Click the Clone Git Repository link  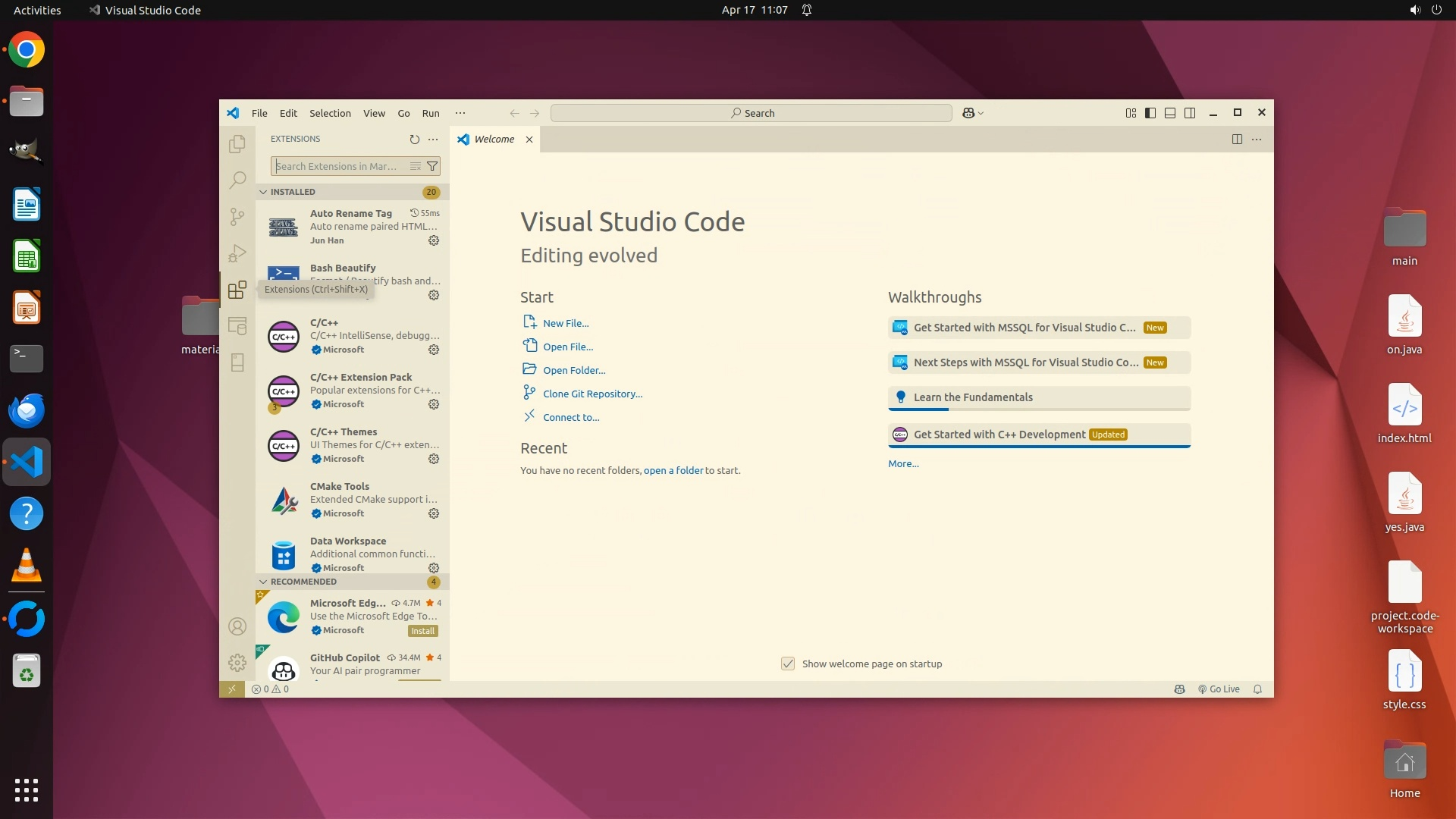click(592, 394)
